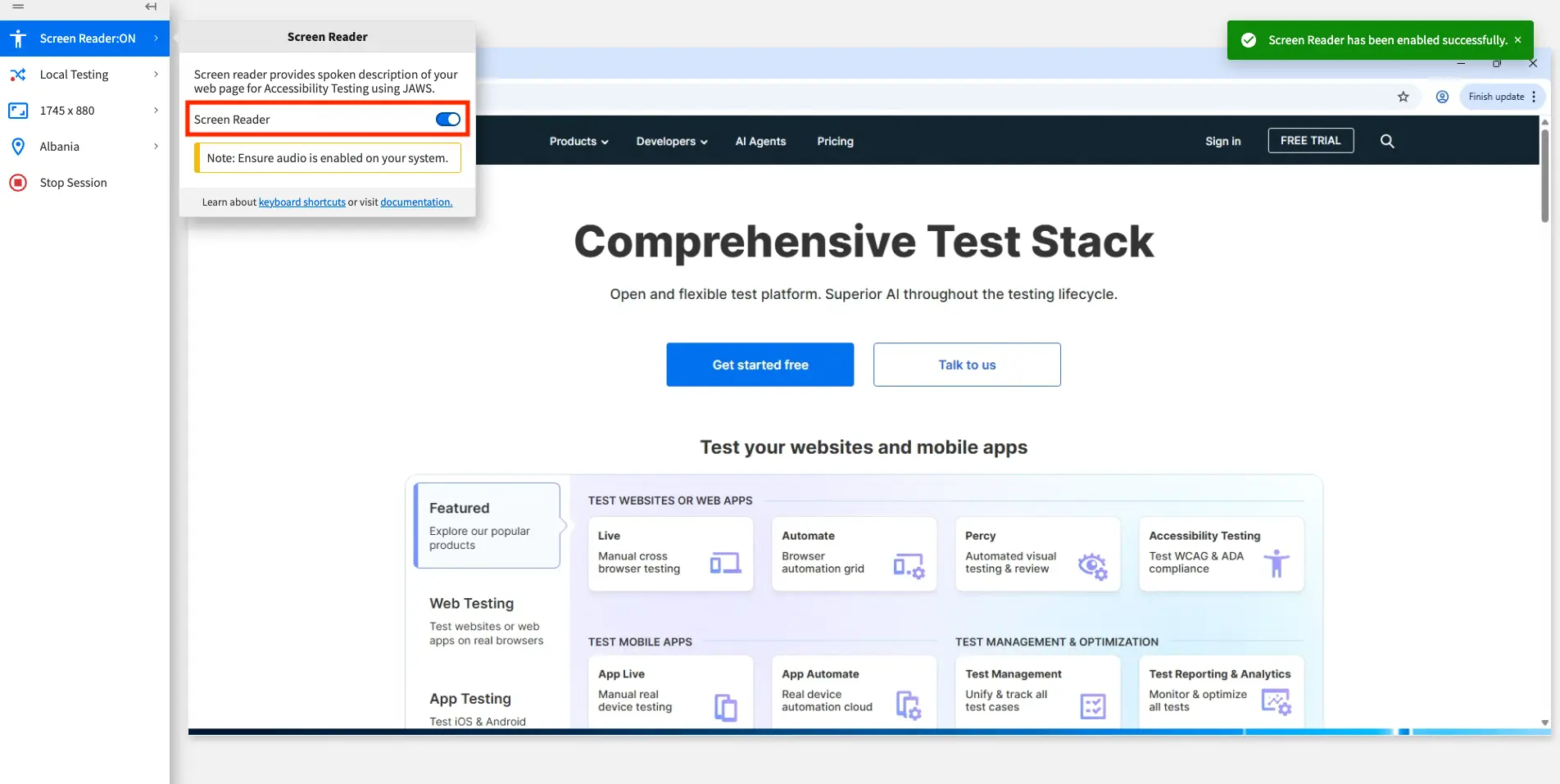Click the Stop Session record icon

[x=18, y=183]
